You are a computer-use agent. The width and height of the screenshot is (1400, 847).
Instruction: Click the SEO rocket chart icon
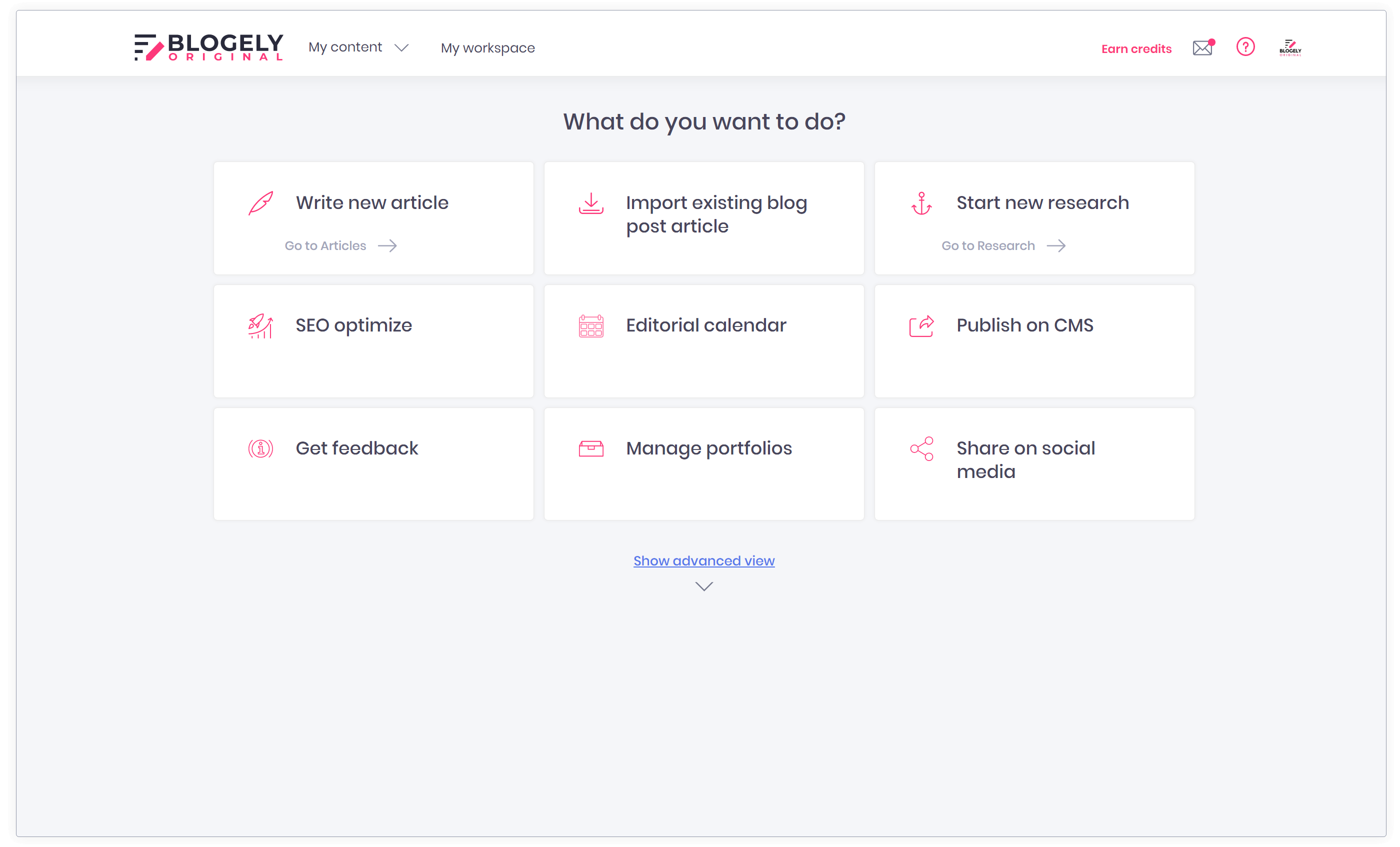pos(261,326)
